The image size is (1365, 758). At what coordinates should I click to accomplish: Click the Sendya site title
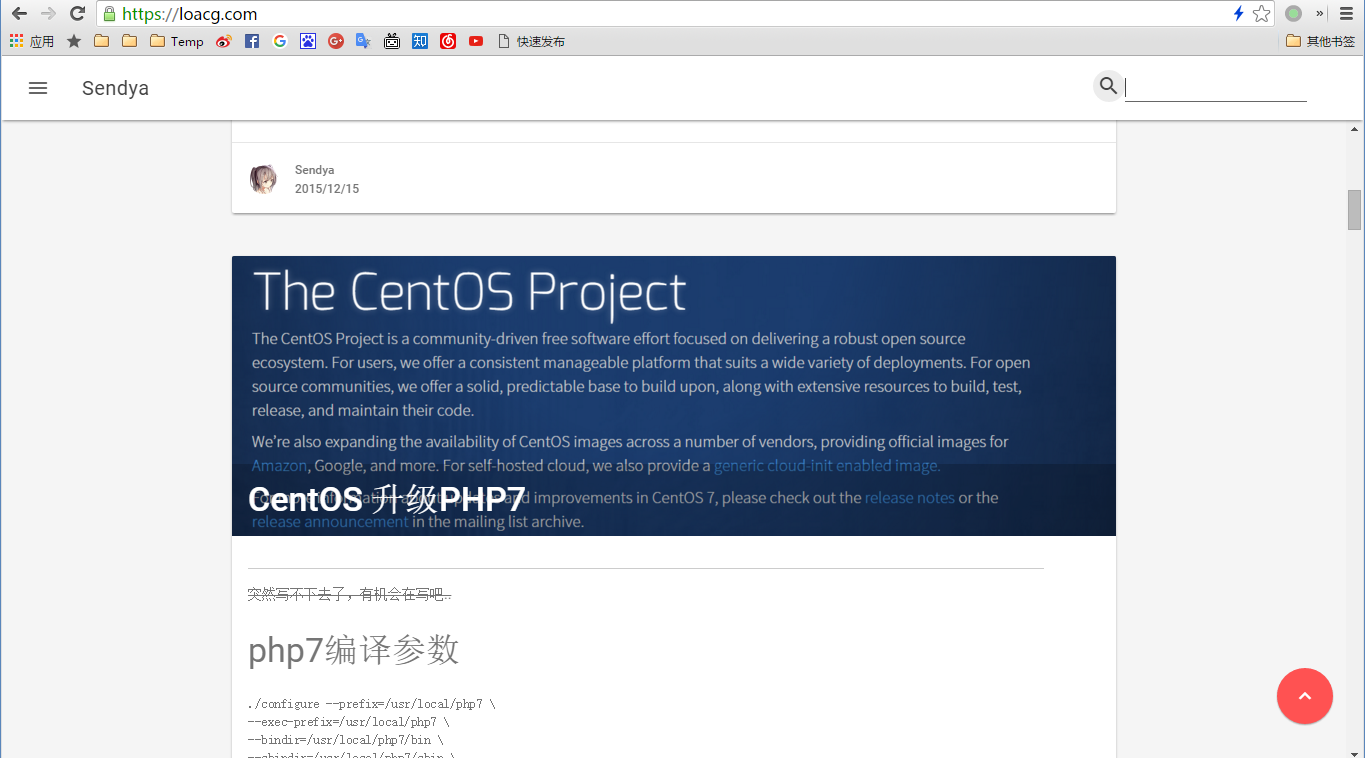(x=115, y=88)
